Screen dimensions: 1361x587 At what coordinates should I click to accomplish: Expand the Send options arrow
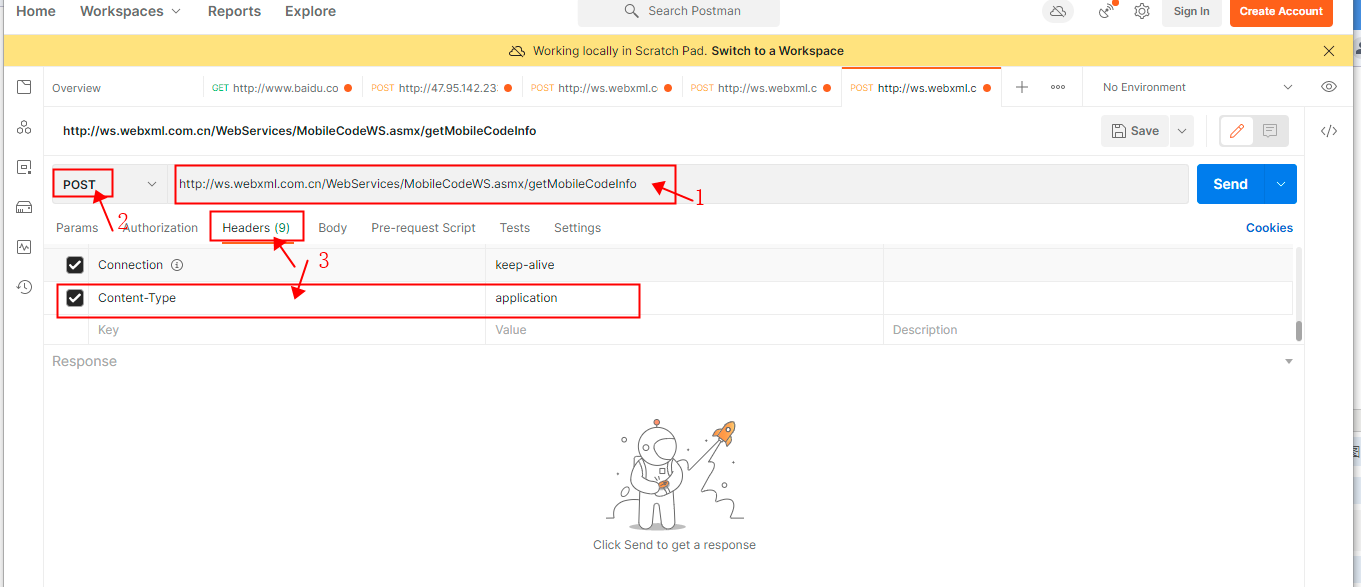coord(1281,184)
